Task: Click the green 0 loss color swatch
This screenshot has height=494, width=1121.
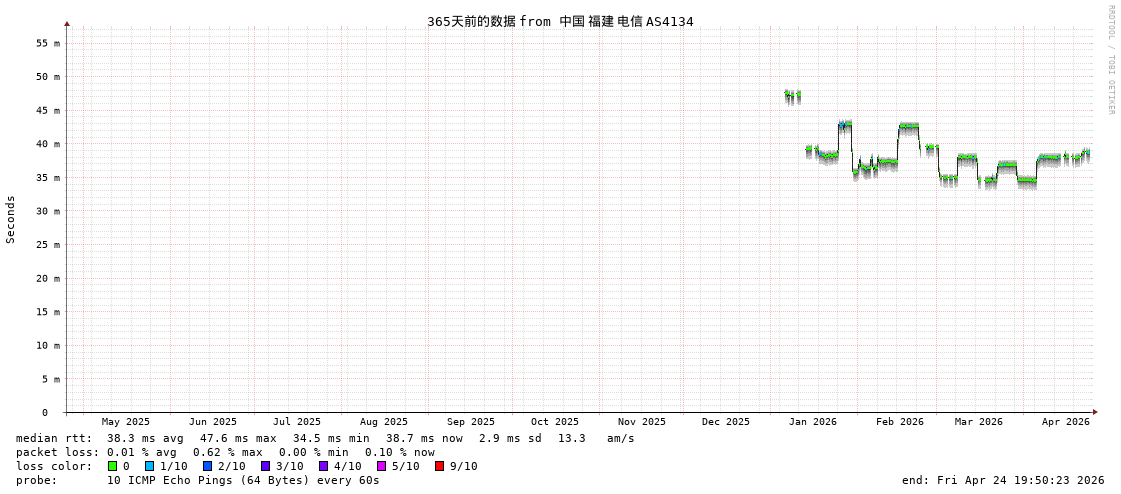Action: click(112, 466)
